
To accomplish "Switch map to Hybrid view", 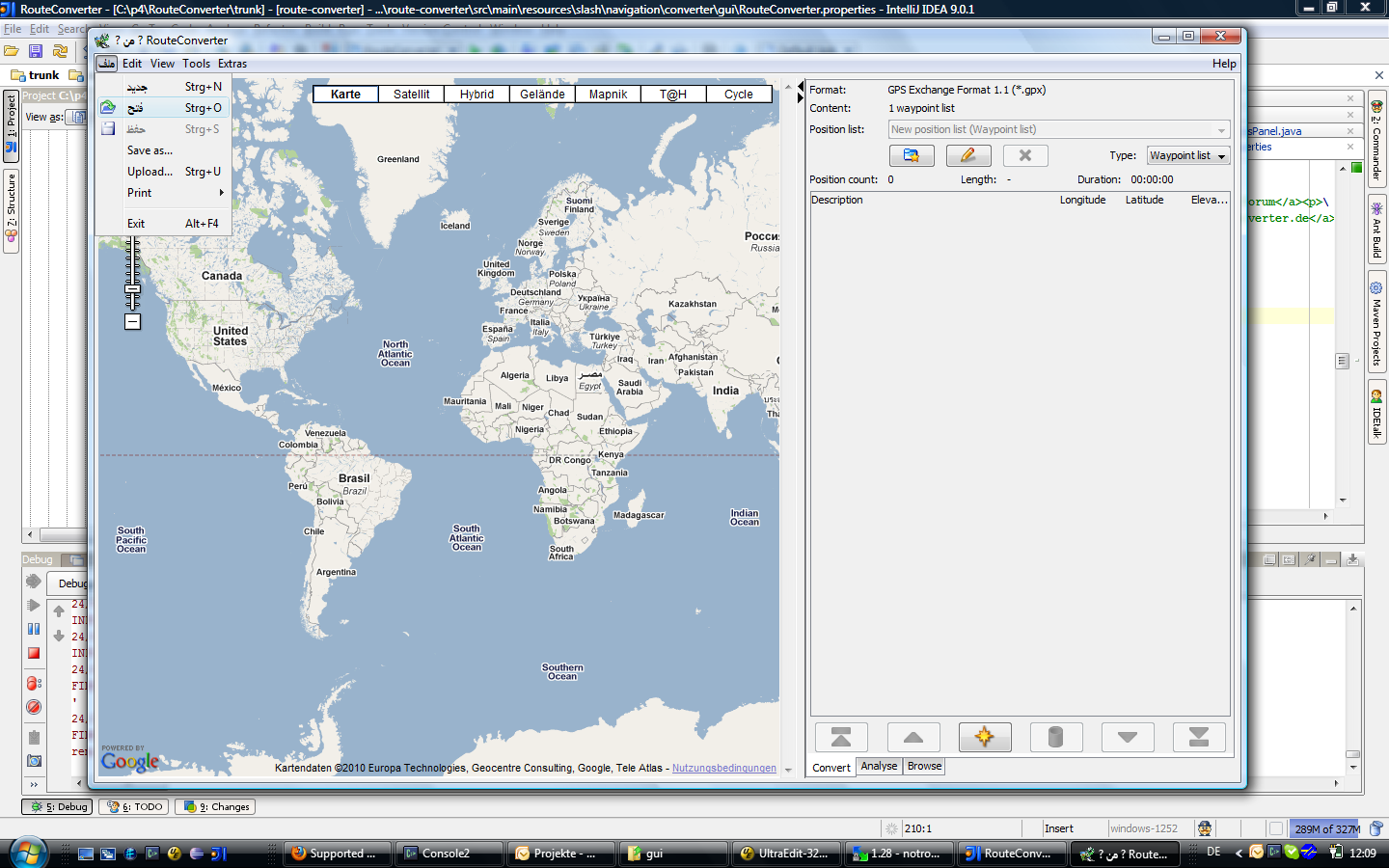I will (477, 95).
